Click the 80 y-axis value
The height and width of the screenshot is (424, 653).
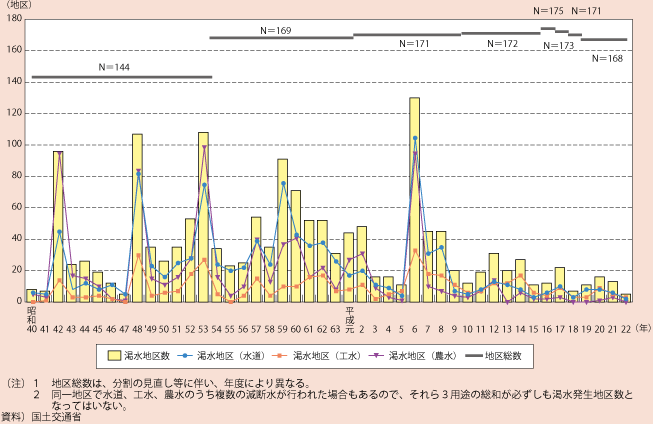[x=17, y=176]
